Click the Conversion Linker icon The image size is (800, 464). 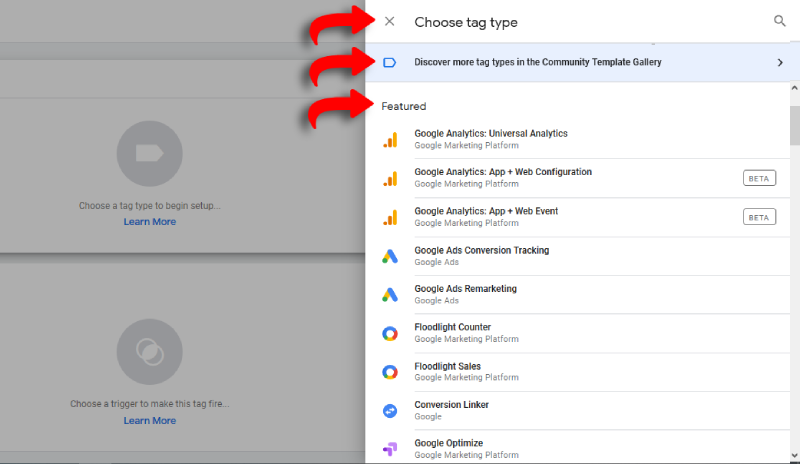[x=390, y=411]
